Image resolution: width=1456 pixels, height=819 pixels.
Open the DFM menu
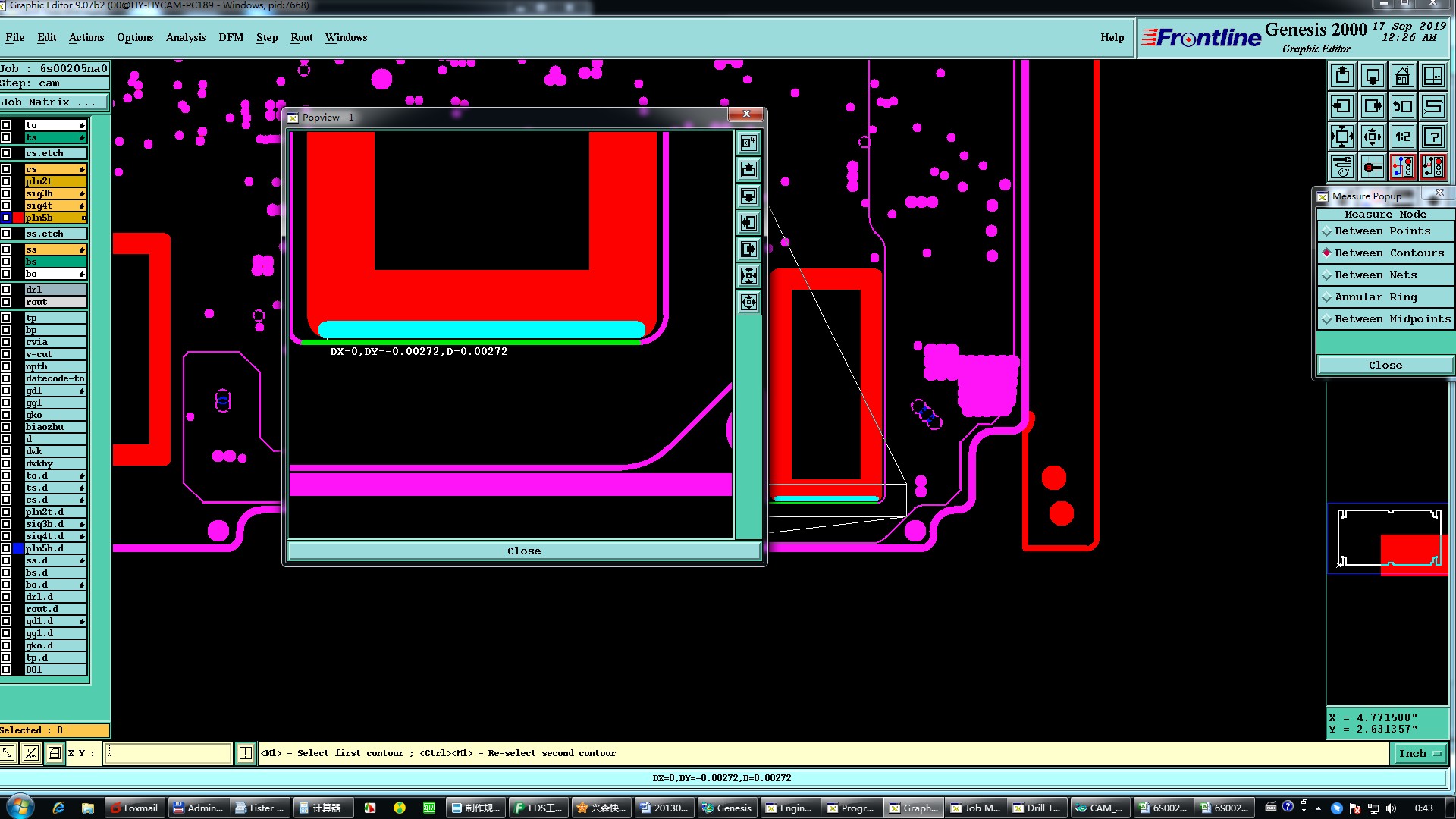[x=231, y=37]
